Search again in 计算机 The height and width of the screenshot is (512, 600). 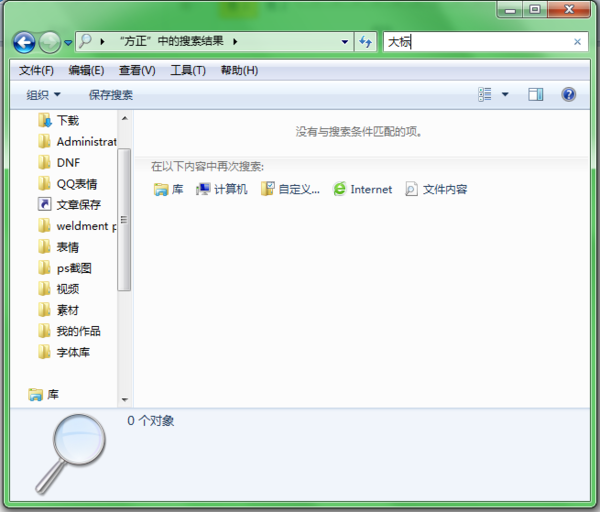(x=222, y=189)
